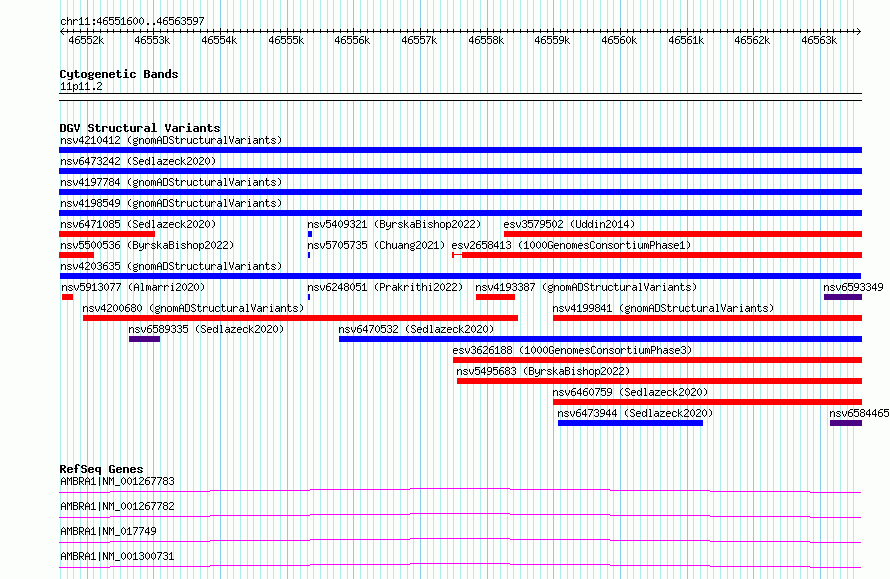Screen dimensions: 890x579
Task: Click the purple bar under nsv6589335
Action: [144, 339]
